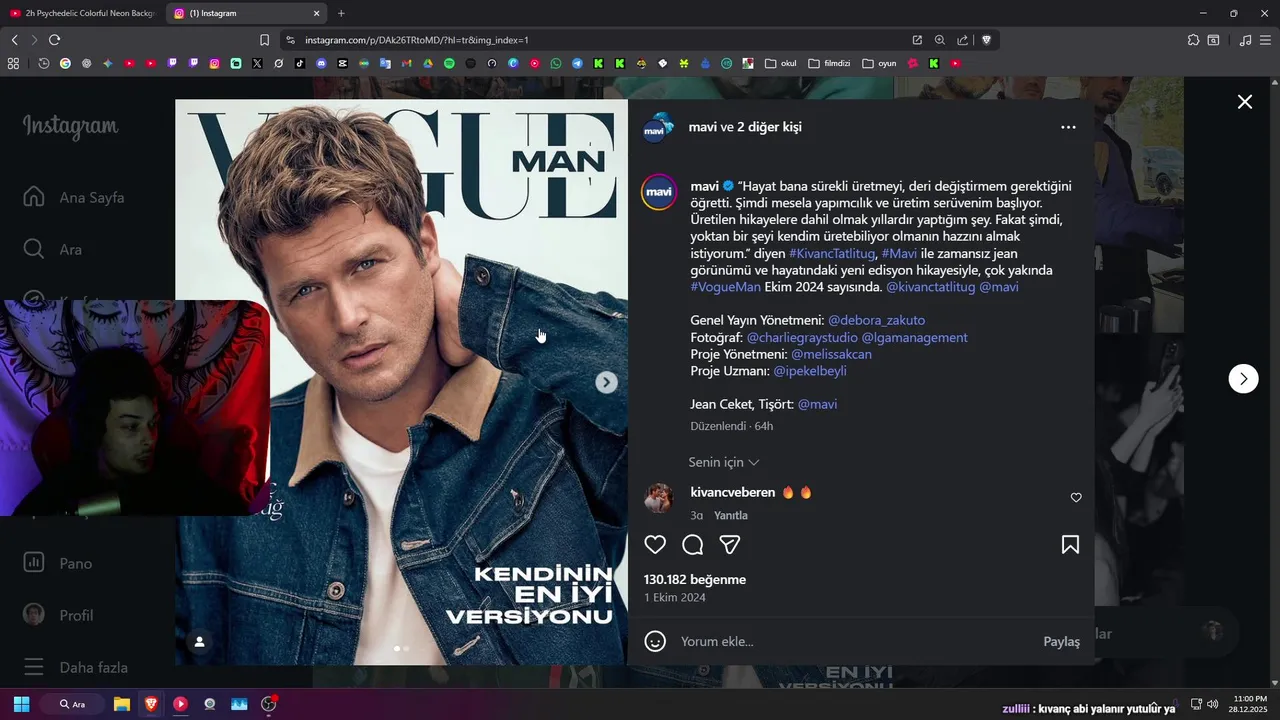The height and width of the screenshot is (720, 1280).
Task: Share the post with the paper plane icon
Action: pos(730,545)
